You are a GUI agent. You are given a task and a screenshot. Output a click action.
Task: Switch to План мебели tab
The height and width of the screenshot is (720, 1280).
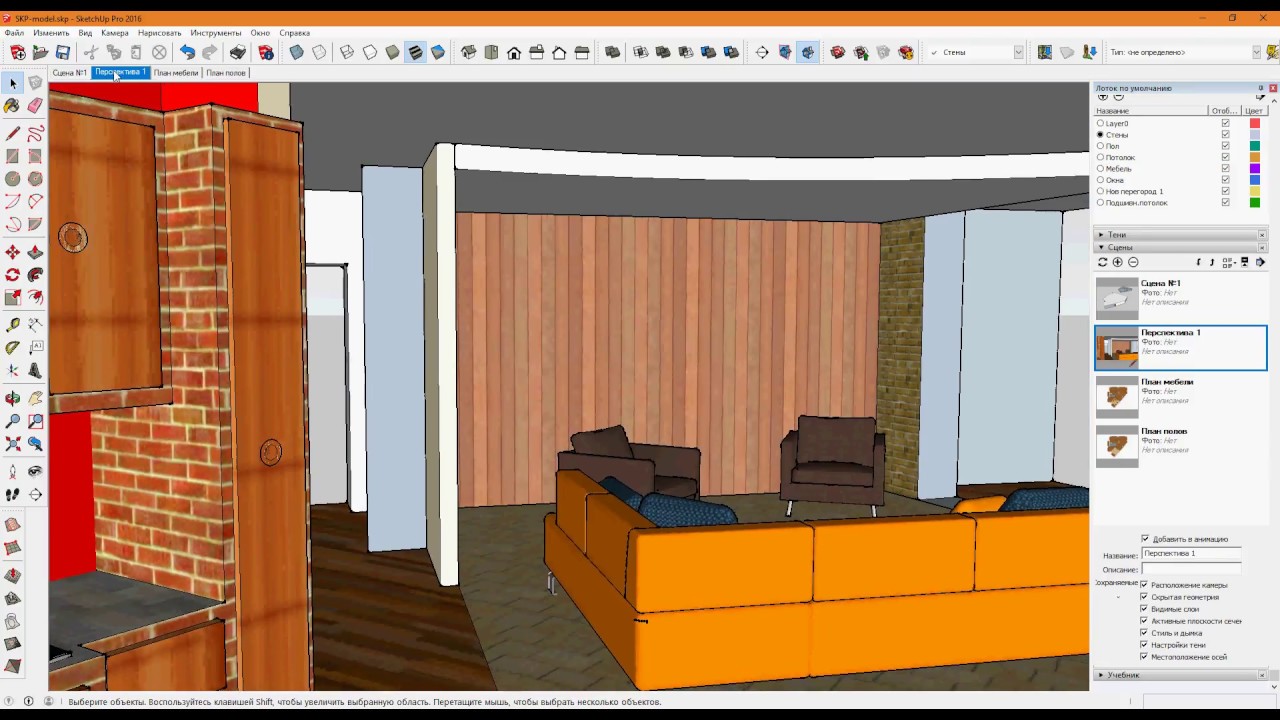(176, 73)
